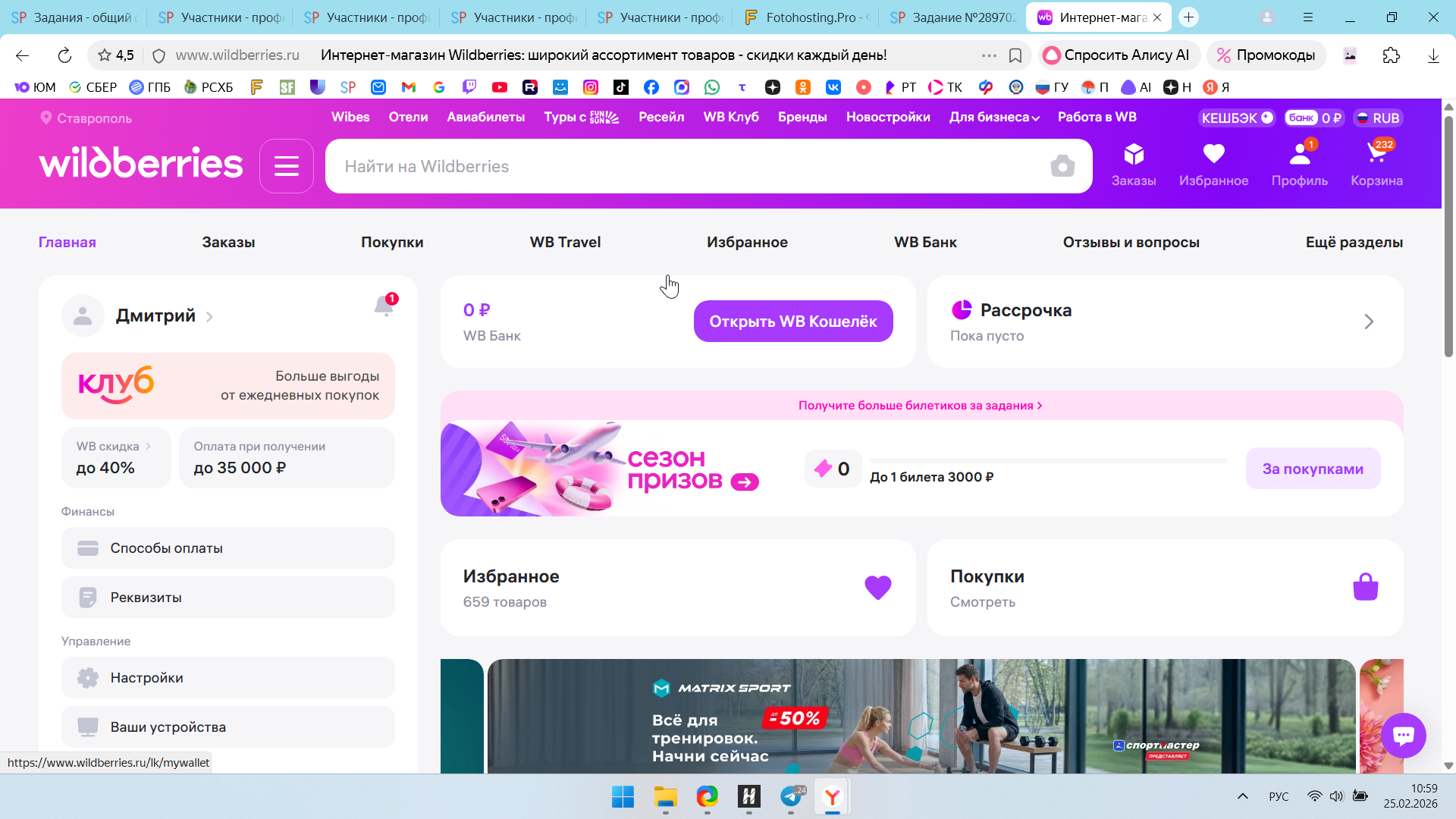
Task: Open the RUB currency selector
Action: pyautogui.click(x=1379, y=118)
